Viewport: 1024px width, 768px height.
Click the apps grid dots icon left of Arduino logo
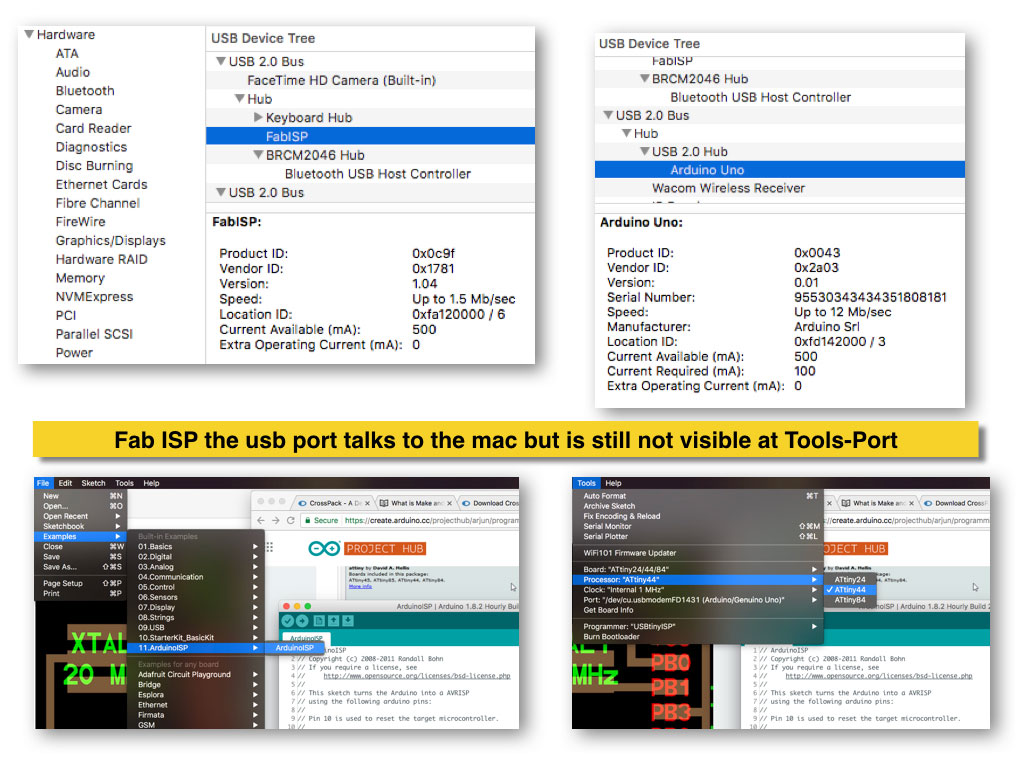click(270, 547)
